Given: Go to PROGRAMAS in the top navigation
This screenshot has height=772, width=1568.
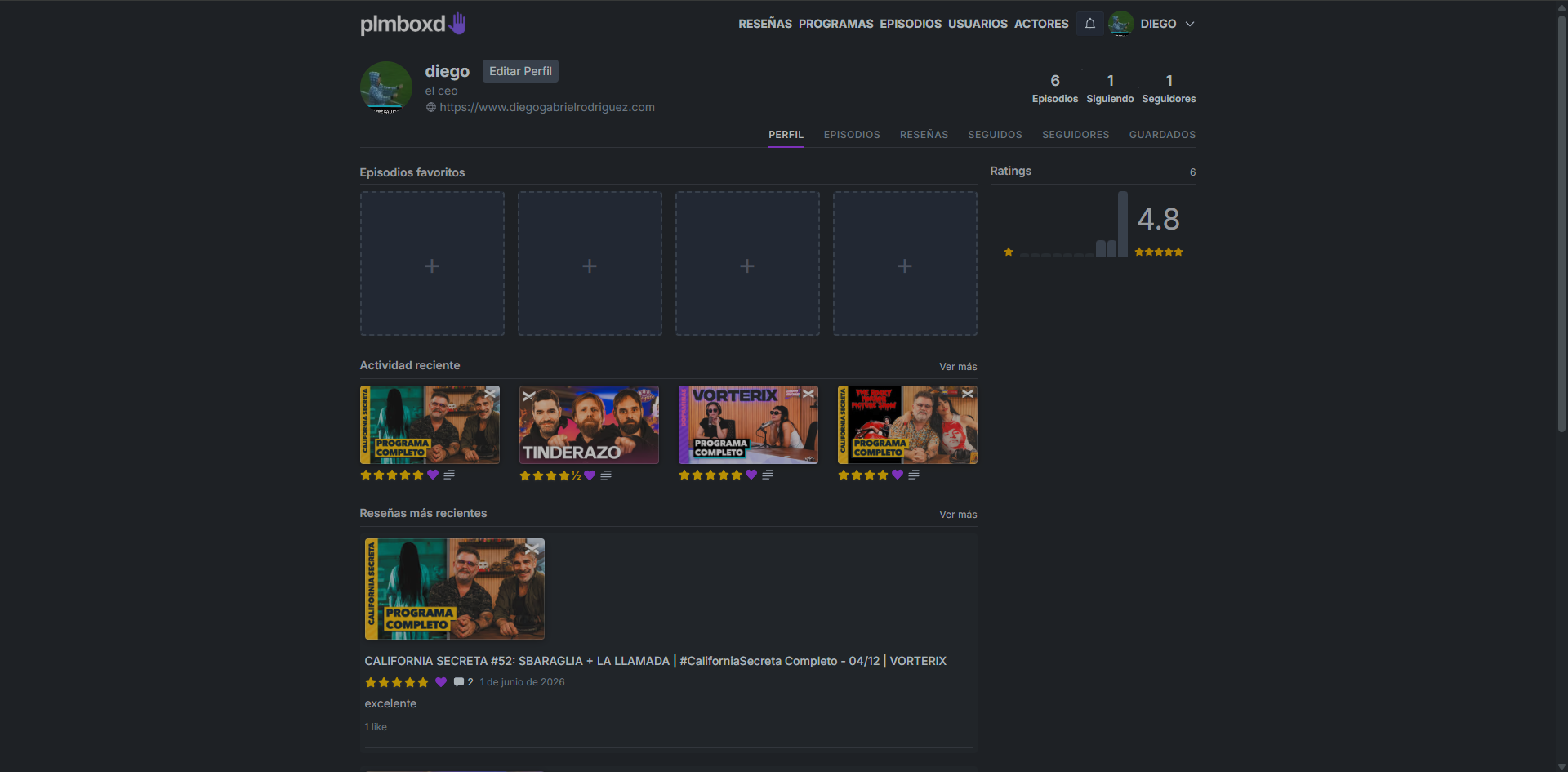Looking at the screenshot, I should click(x=836, y=24).
